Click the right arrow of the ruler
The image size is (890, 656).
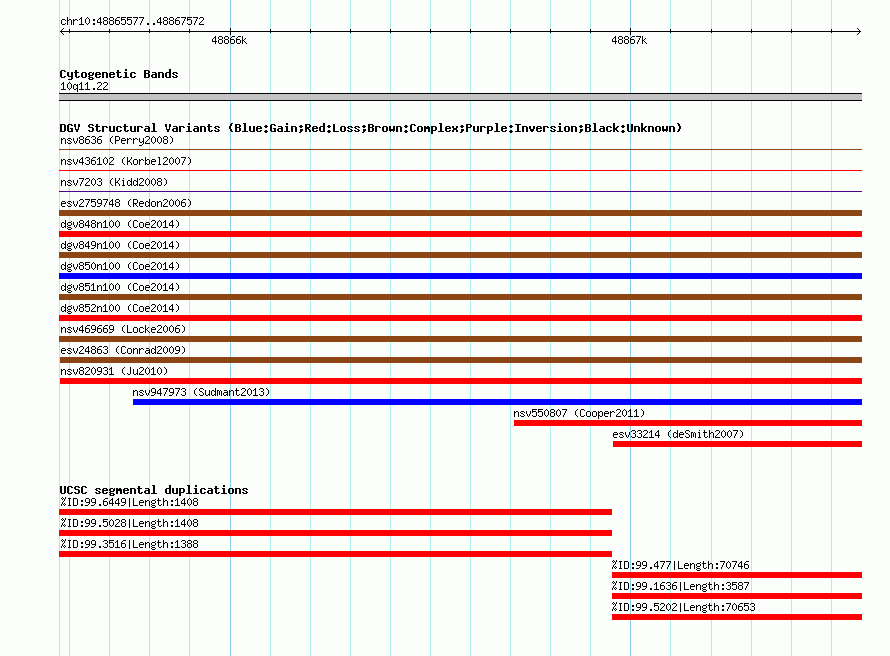tap(858, 31)
